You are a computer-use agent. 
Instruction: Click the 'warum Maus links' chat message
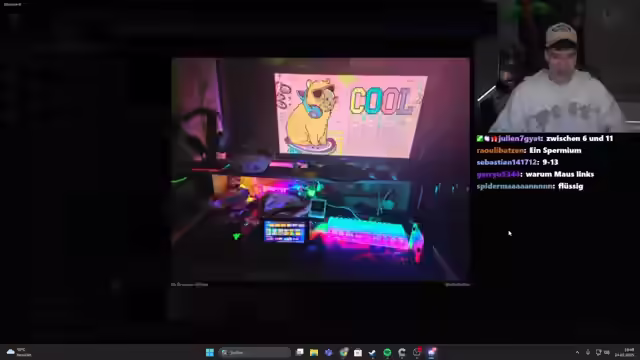560,174
